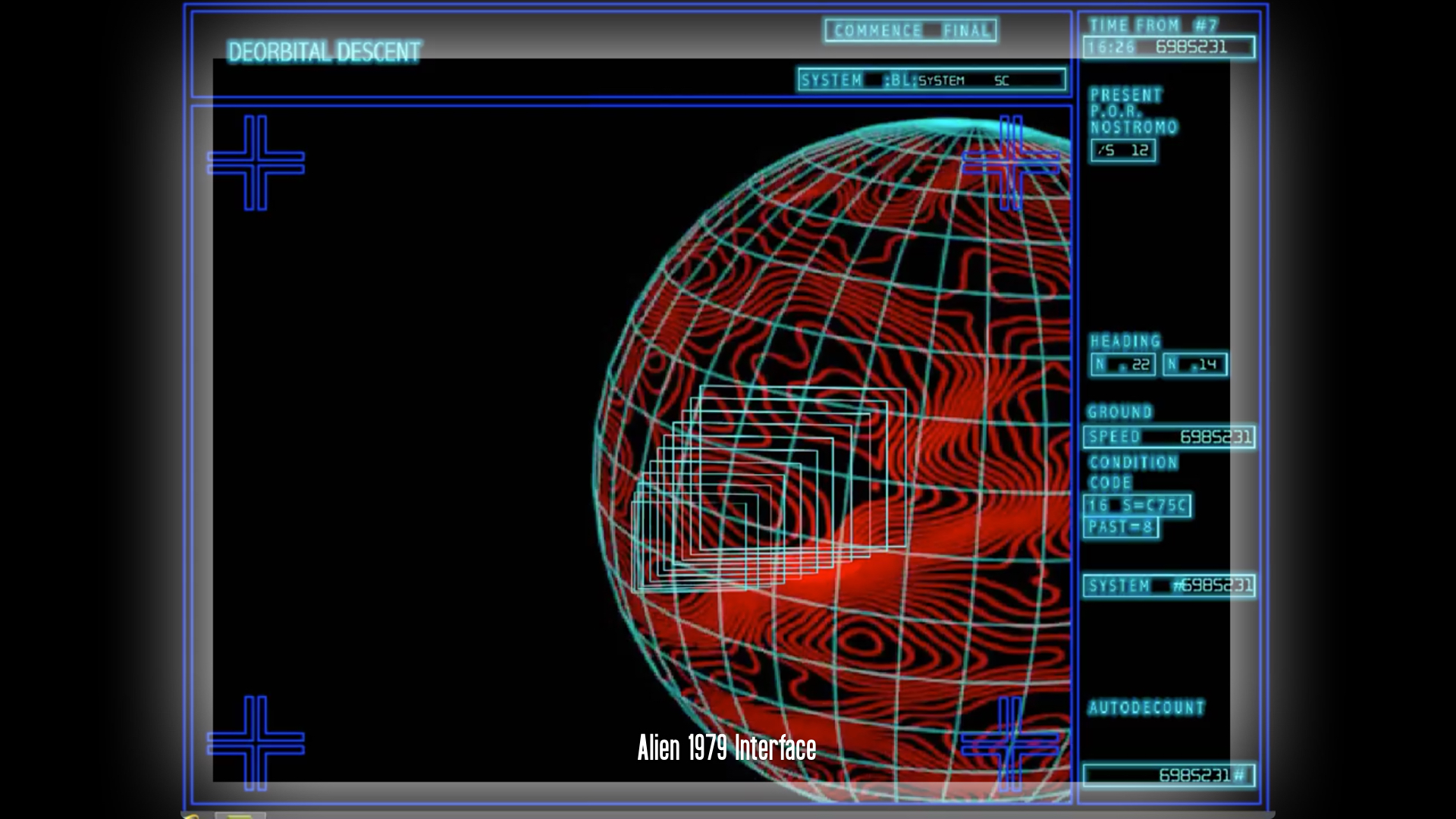Click the condition code 16 S=C75C box
Screen dimensions: 1456x819
[1137, 505]
